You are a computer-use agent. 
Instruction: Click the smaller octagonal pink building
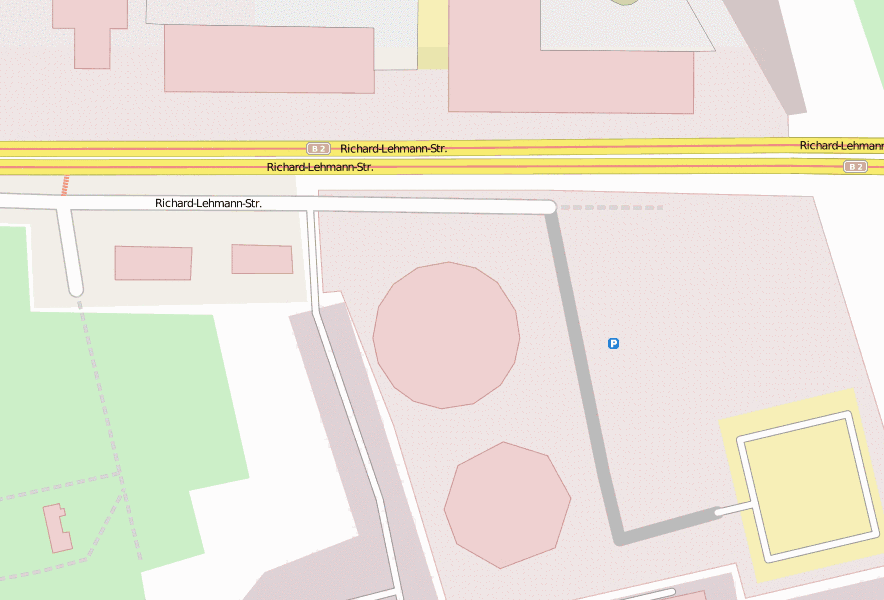tap(507, 505)
